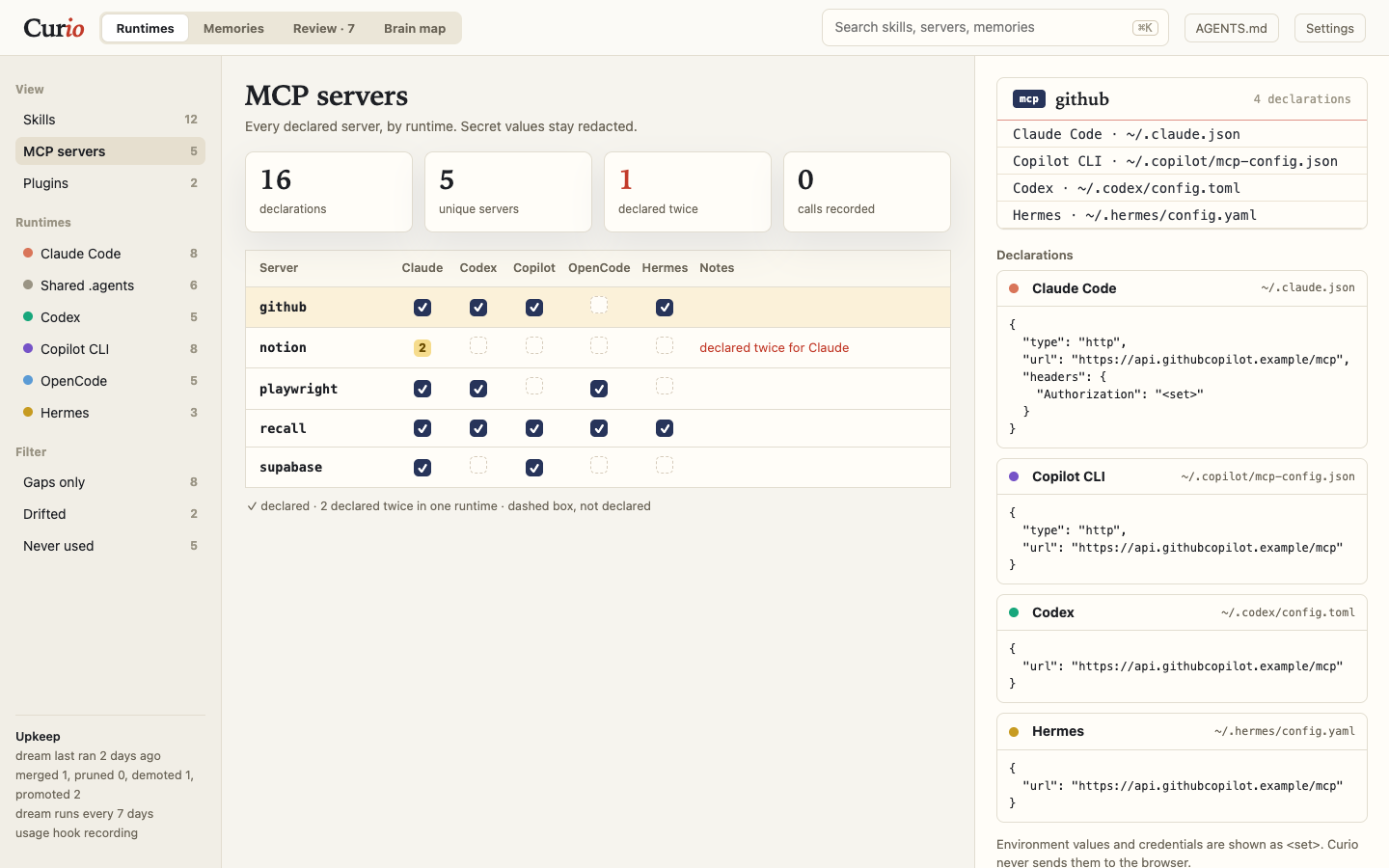Open AGENTS.md button
Image resolution: width=1389 pixels, height=868 pixels.
(x=1232, y=28)
